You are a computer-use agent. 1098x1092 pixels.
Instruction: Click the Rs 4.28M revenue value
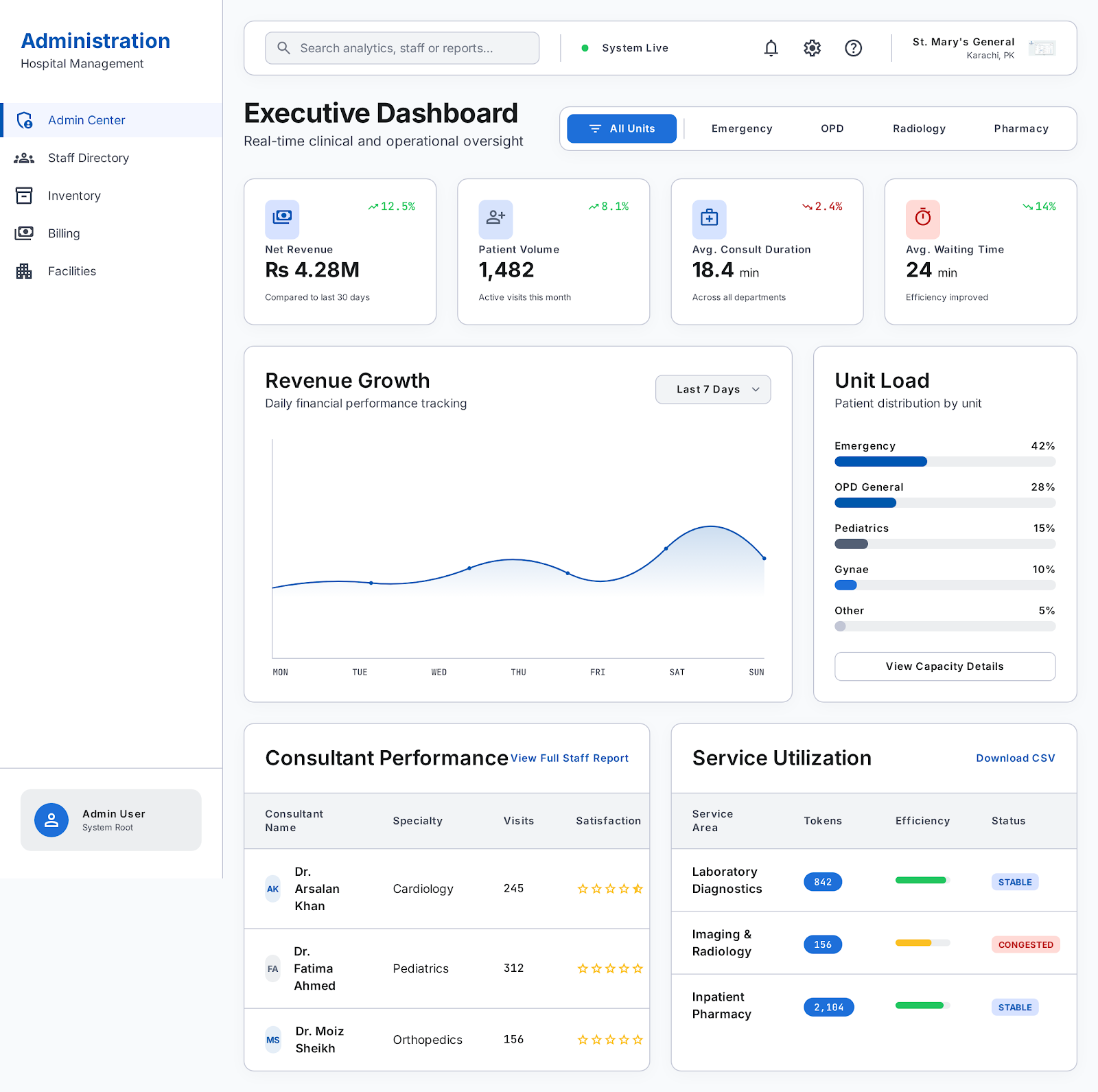click(312, 270)
